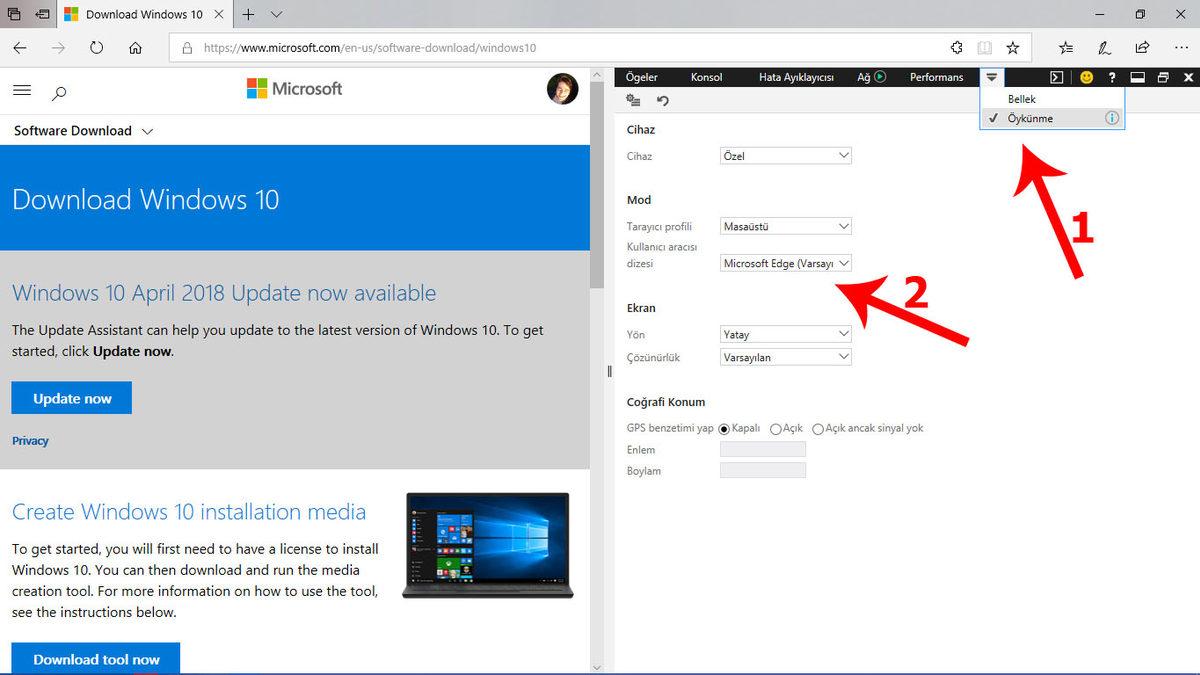Open the Cihaz Özel dropdown
This screenshot has height=675, width=1200.
tap(785, 155)
